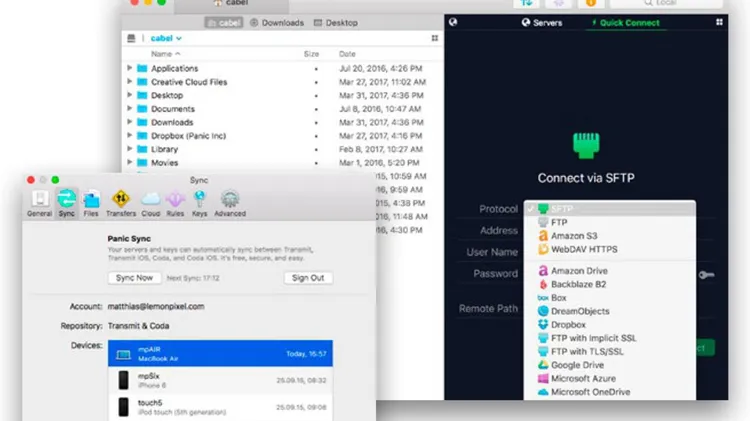
Task: Select the mpAIR MacBook Air device
Action: pos(220,354)
